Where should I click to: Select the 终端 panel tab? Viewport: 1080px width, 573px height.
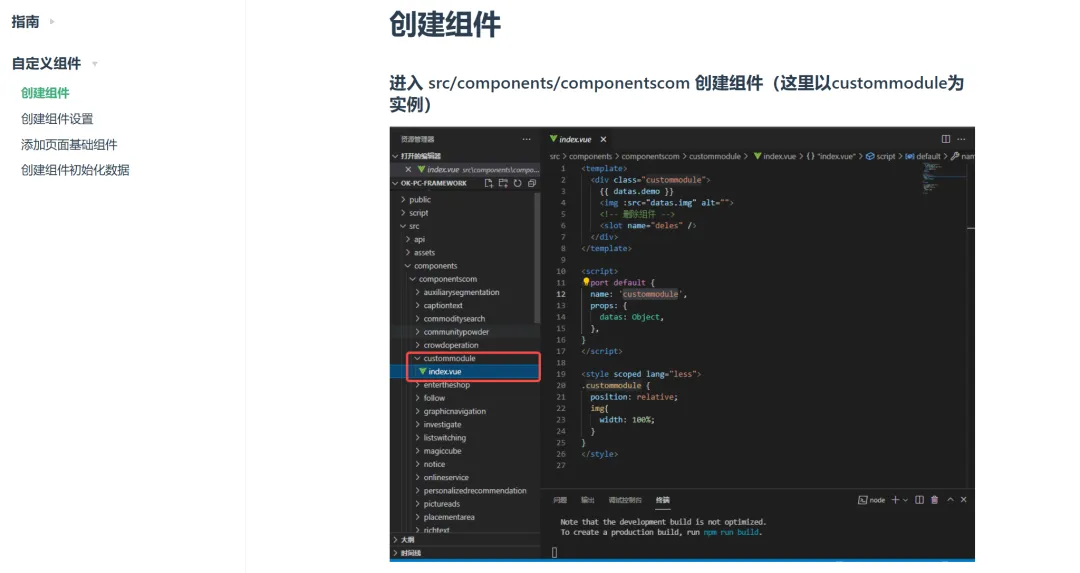[x=663, y=500]
